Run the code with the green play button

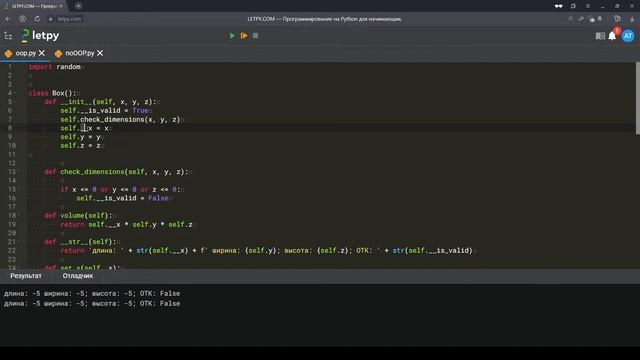tap(232, 36)
